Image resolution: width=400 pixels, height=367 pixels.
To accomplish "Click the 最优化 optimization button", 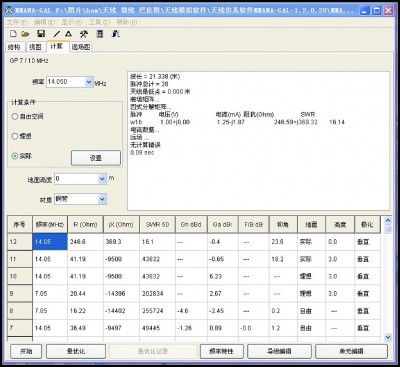I will point(76,351).
